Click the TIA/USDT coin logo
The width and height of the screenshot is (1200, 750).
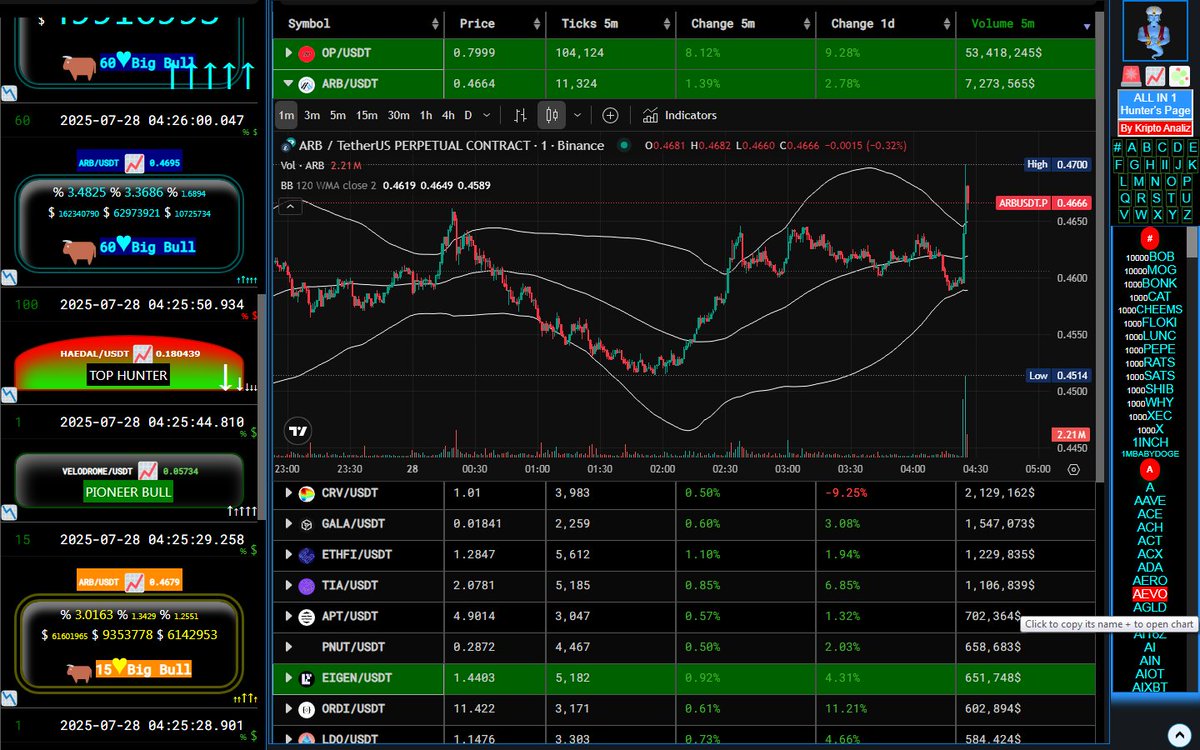tap(307, 586)
